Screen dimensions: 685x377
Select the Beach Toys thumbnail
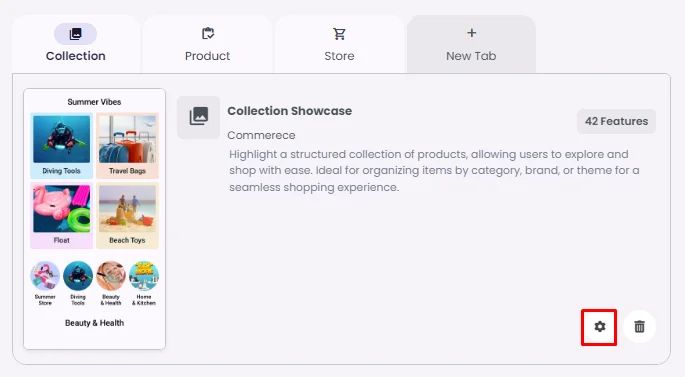point(127,216)
